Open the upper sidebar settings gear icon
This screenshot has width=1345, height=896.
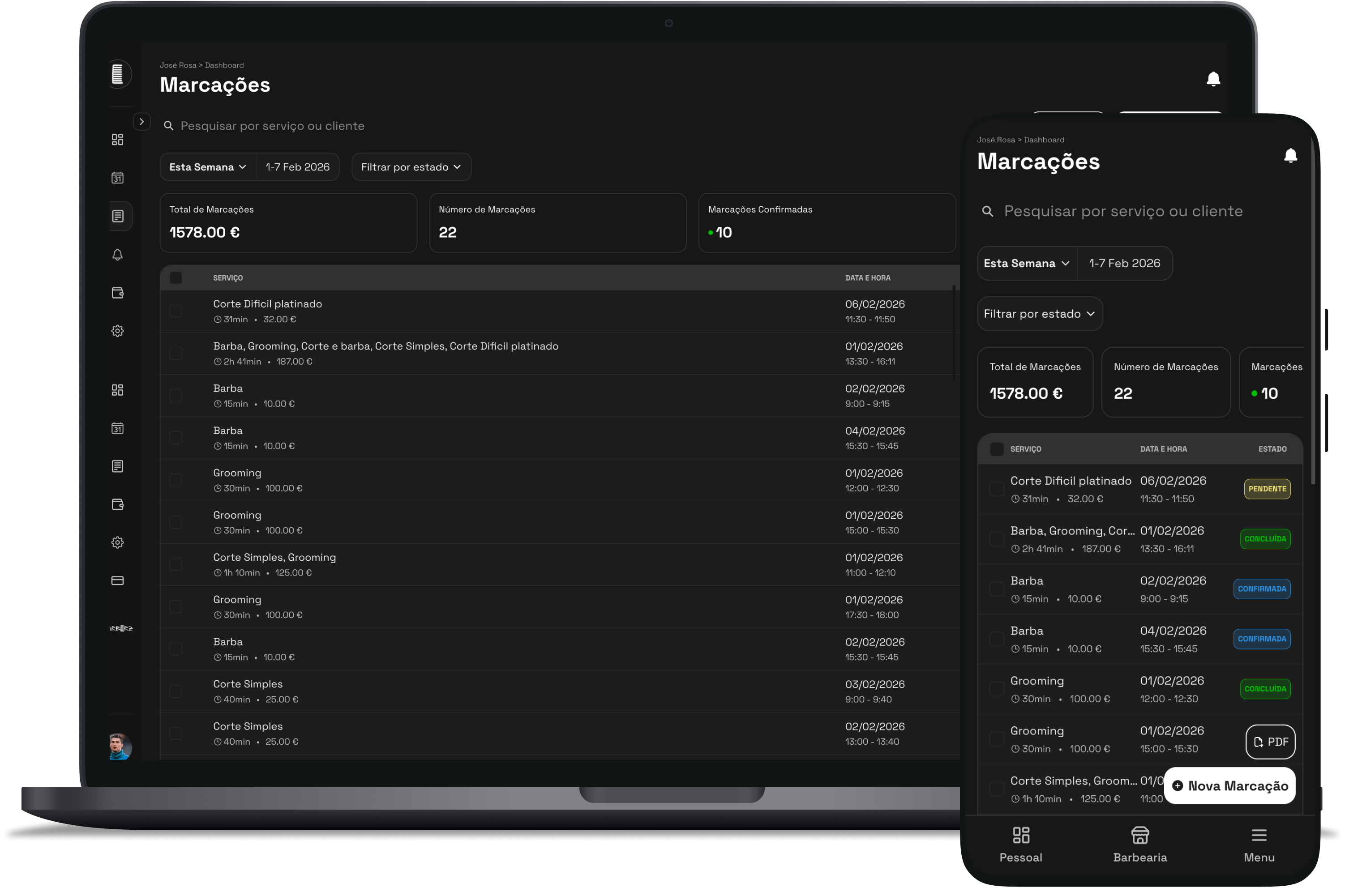click(117, 331)
